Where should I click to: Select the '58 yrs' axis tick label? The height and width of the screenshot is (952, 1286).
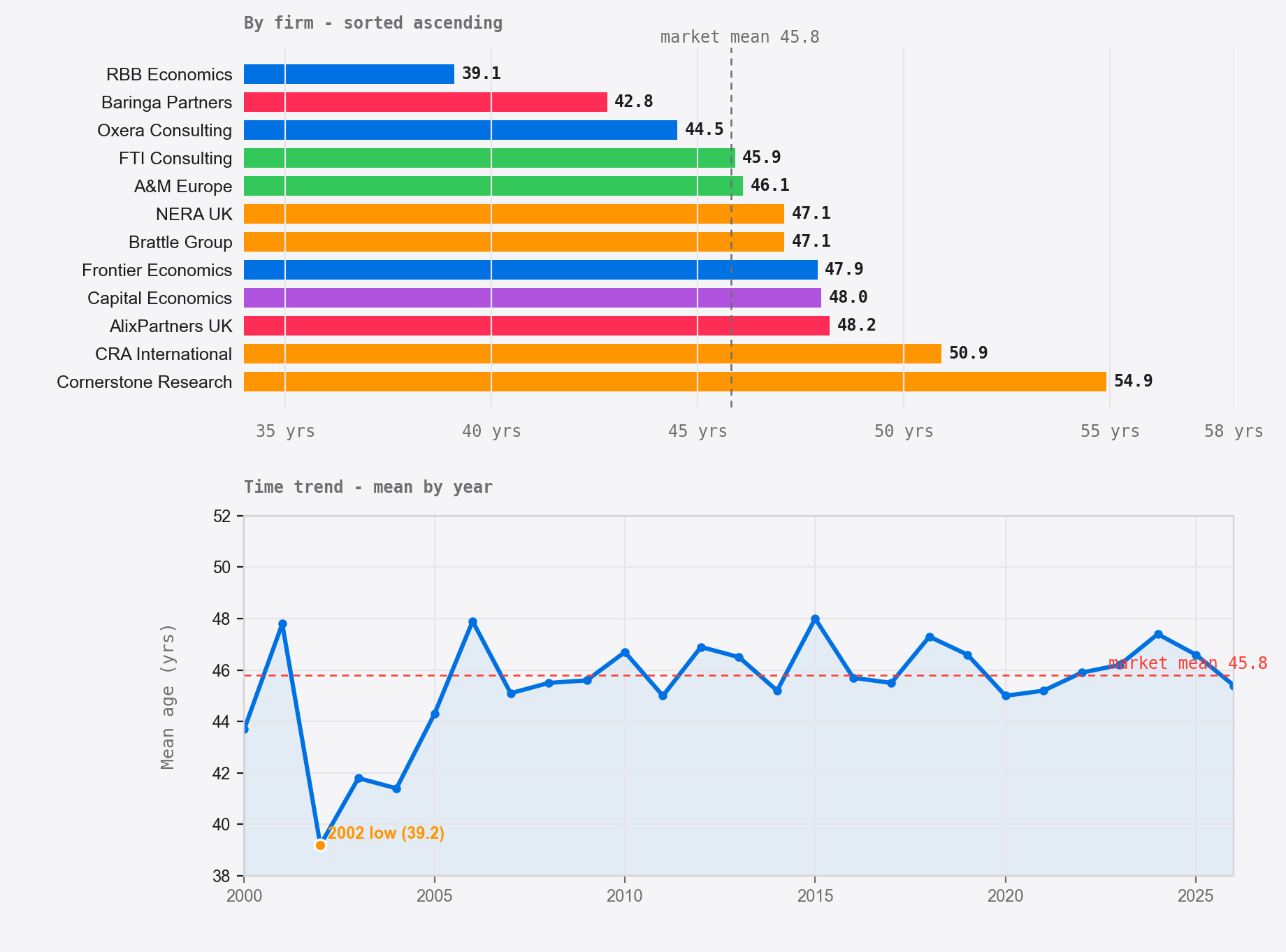(1234, 431)
